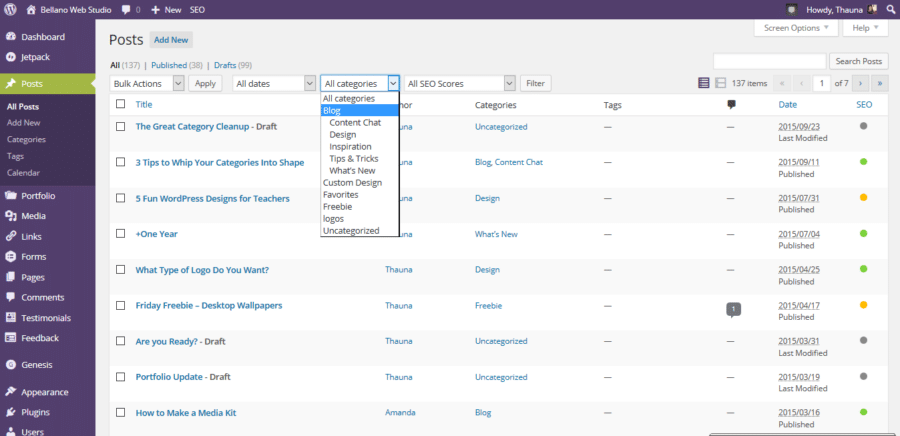Collapse the All categories dropdown arrow
Image resolution: width=900 pixels, height=436 pixels.
393,83
